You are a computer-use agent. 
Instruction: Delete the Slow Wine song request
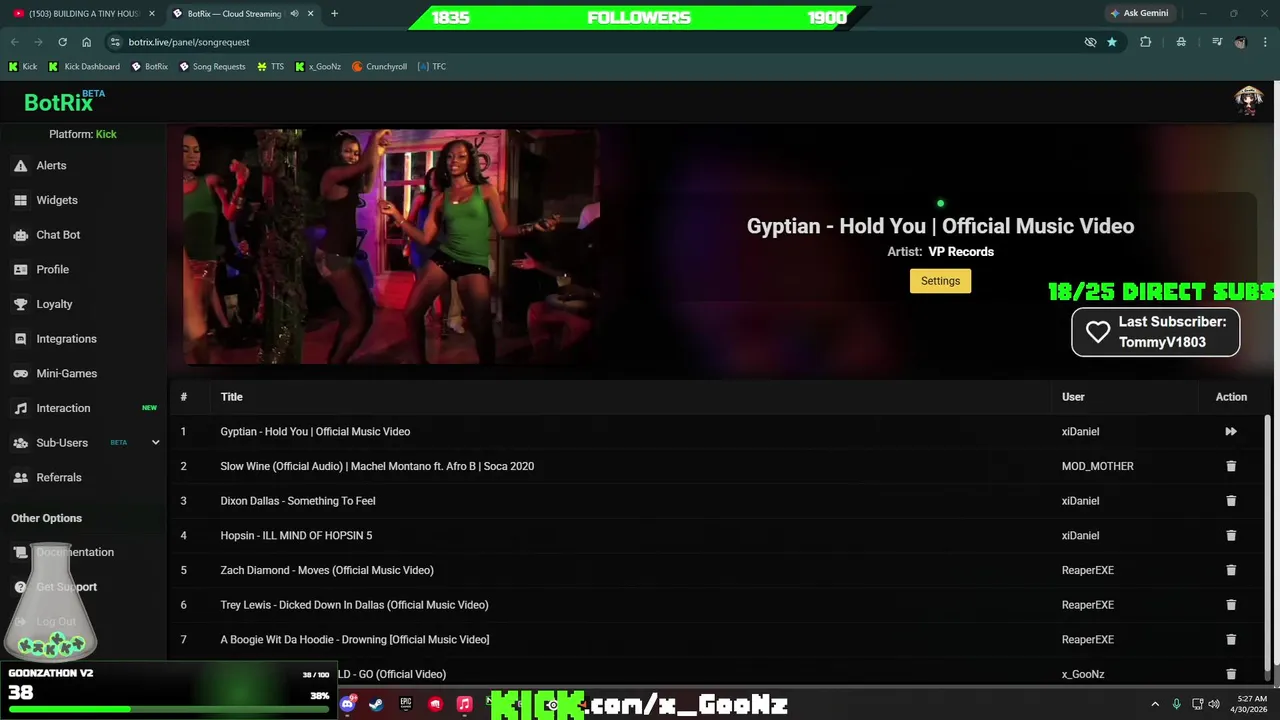tap(1231, 466)
